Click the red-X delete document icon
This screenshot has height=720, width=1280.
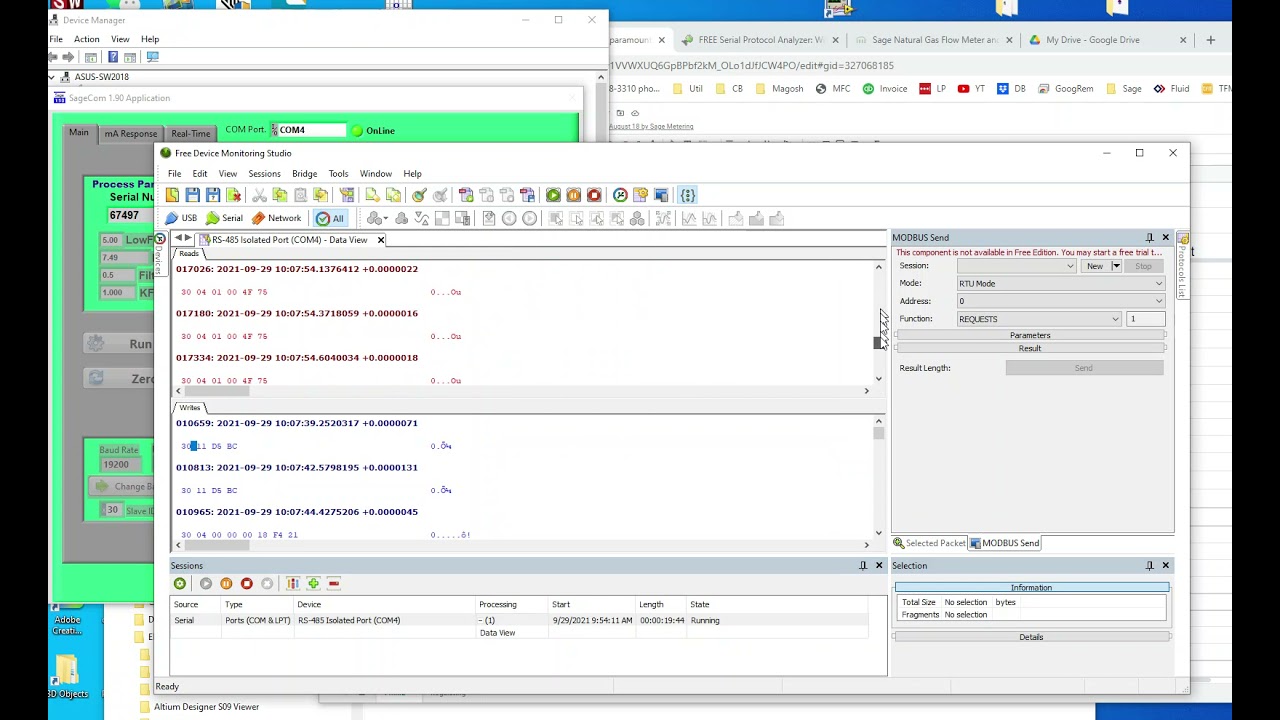[x=233, y=195]
